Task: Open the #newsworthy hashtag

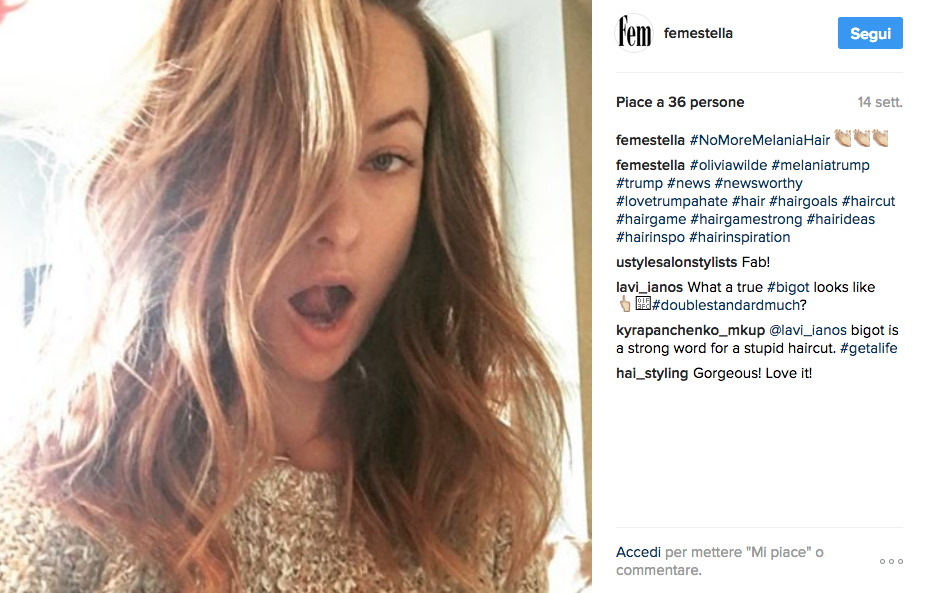Action: (x=759, y=183)
